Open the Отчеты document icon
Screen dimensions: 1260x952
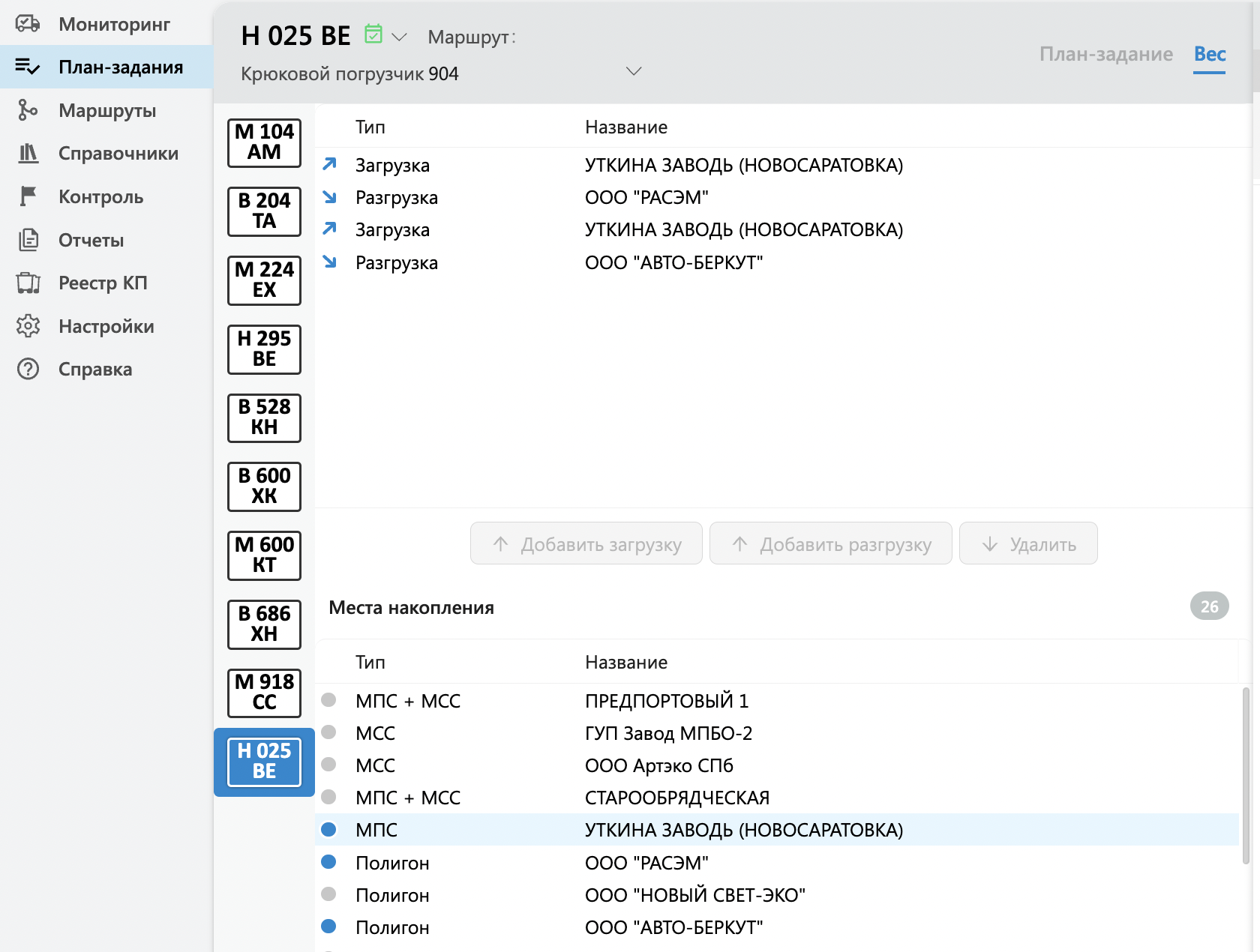coord(28,240)
